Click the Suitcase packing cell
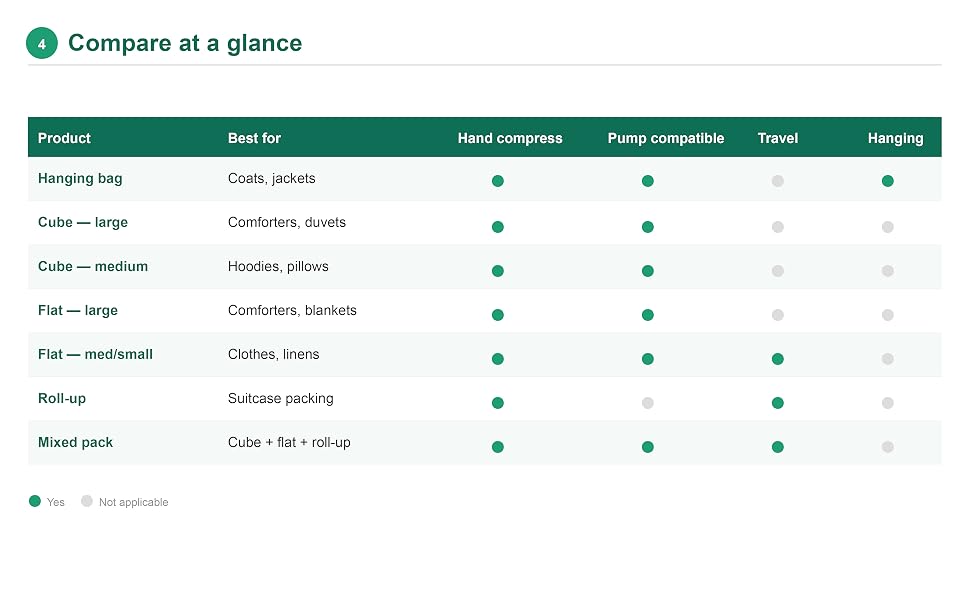 point(280,398)
